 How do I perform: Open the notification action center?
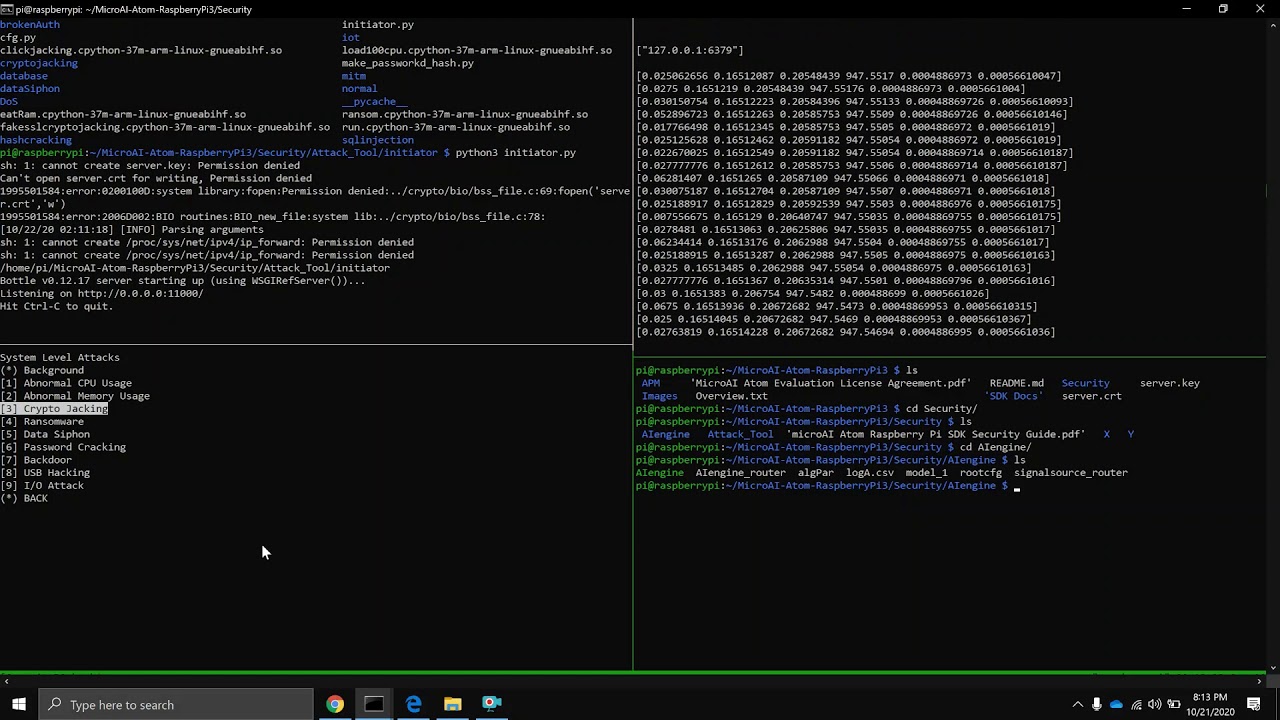pyautogui.click(x=1254, y=705)
